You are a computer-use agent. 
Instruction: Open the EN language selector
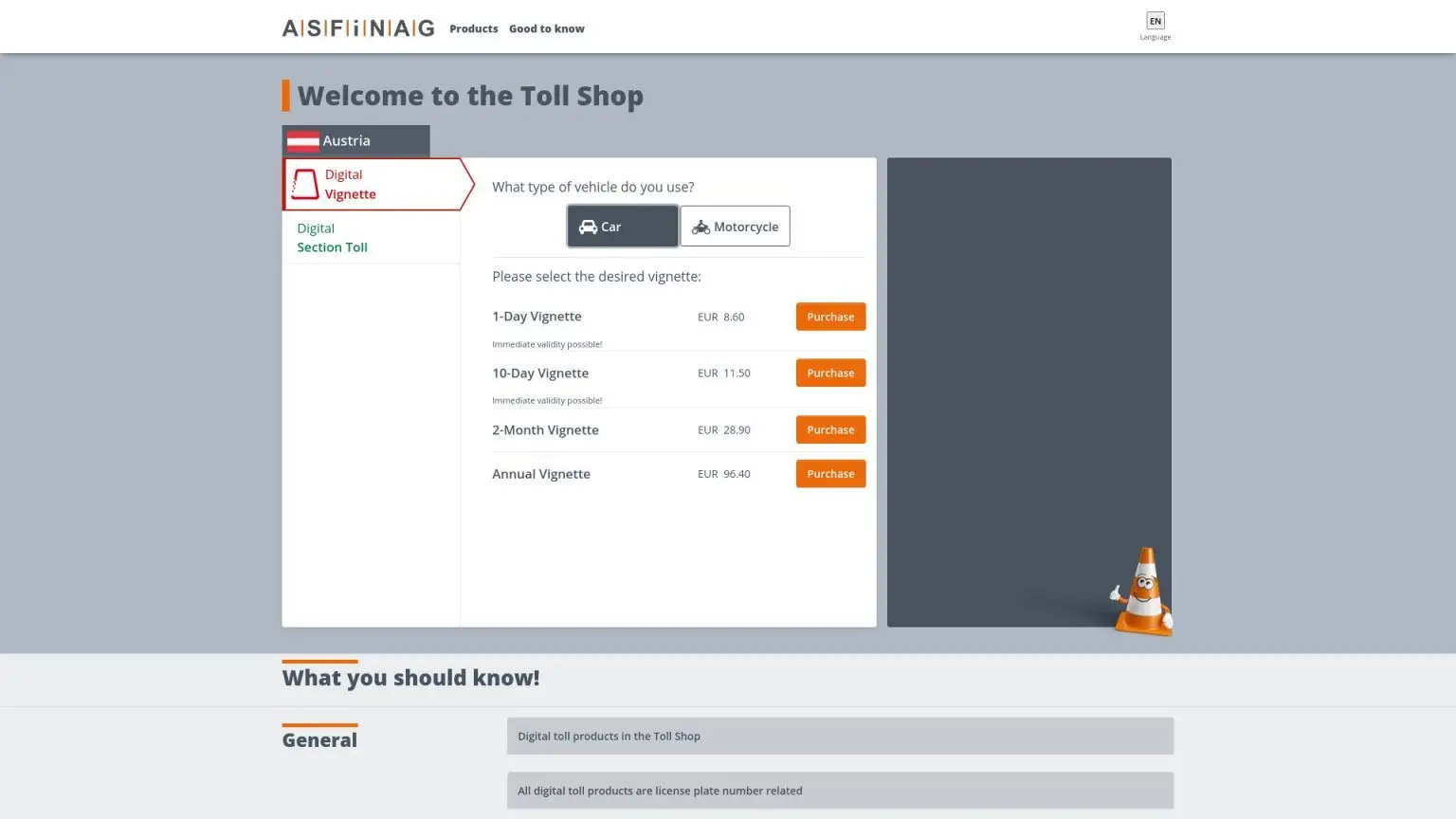pos(1155,22)
